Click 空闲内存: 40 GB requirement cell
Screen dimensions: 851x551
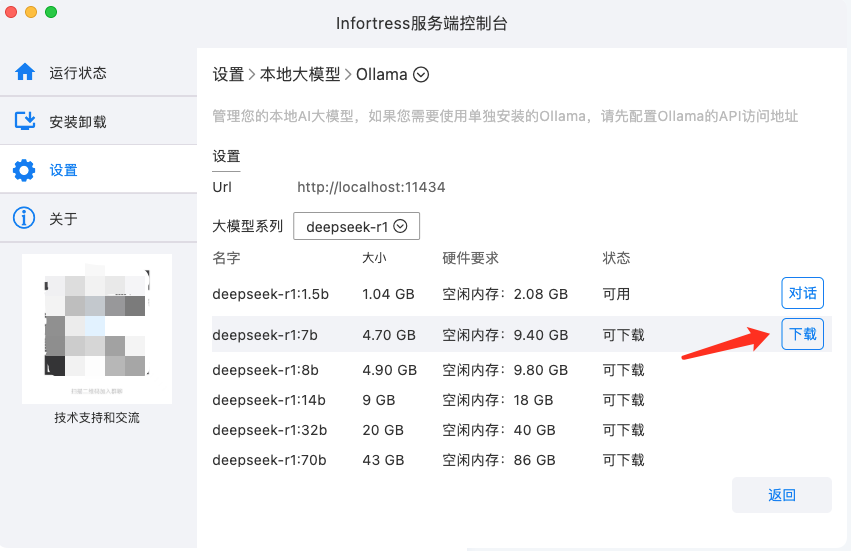click(499, 430)
